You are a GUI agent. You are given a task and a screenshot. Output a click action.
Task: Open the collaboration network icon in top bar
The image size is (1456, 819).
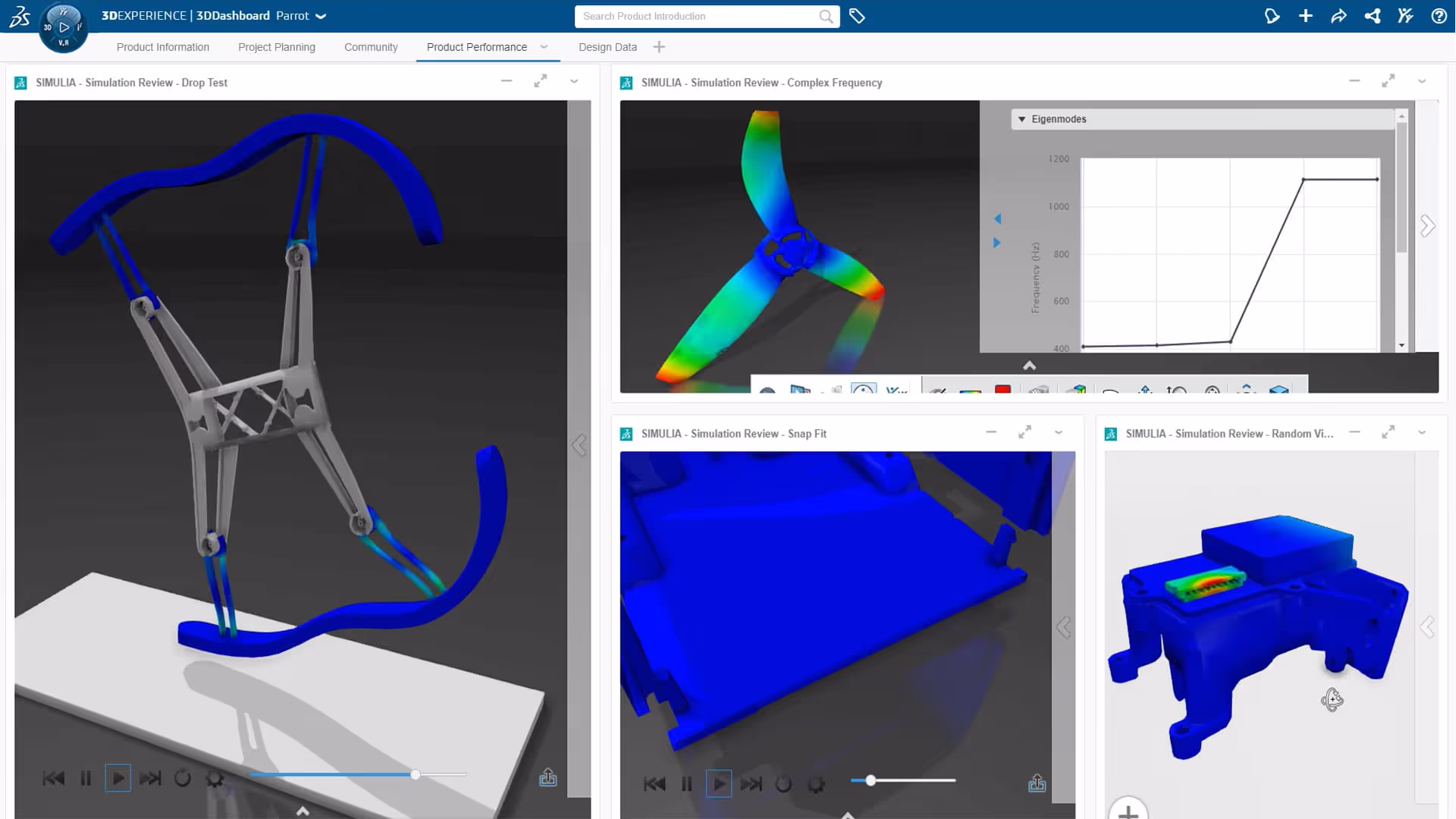[x=1372, y=16]
